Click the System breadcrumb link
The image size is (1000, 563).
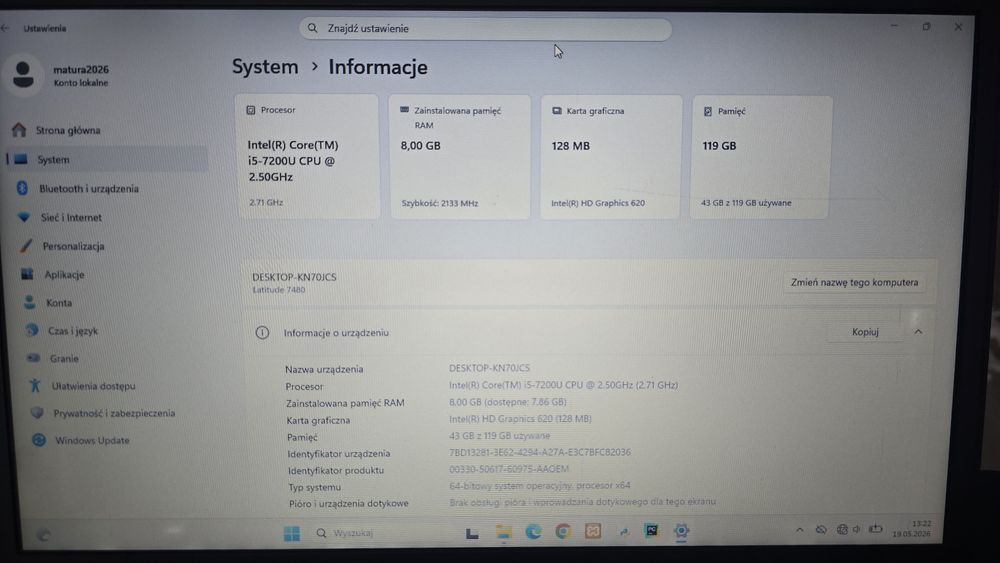pyautogui.click(x=265, y=67)
